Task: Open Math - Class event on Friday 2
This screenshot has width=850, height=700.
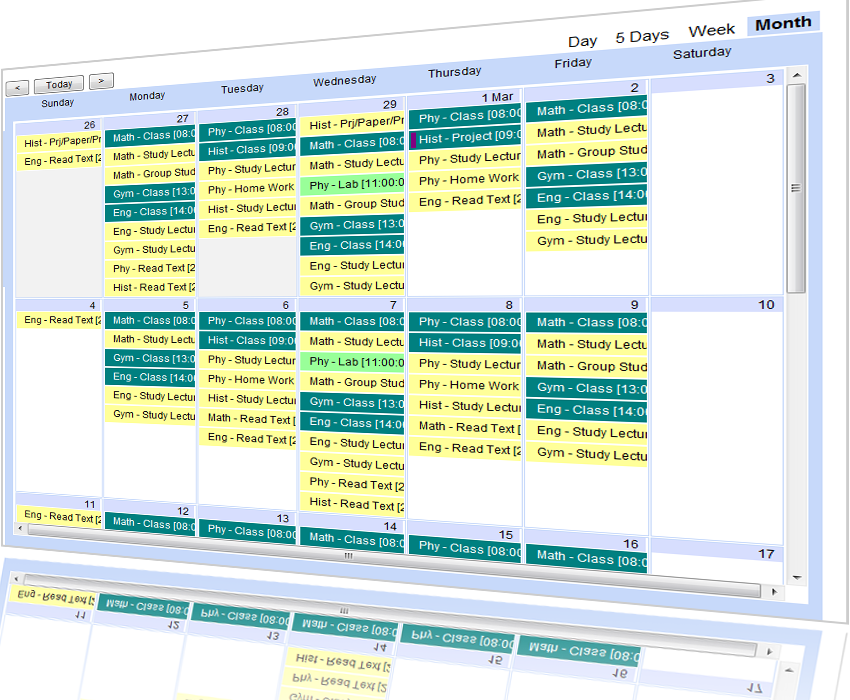Action: pyautogui.click(x=587, y=109)
